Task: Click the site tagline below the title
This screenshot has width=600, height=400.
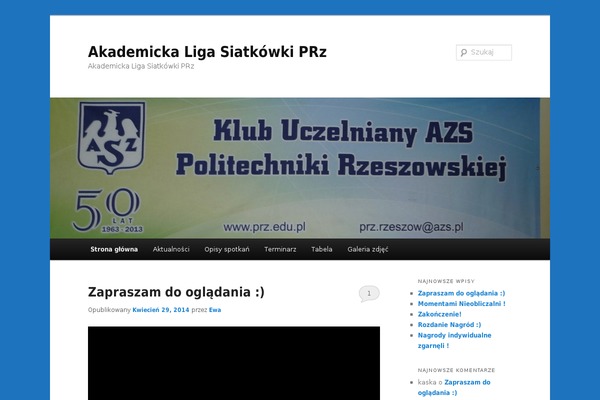Action: pos(141,66)
